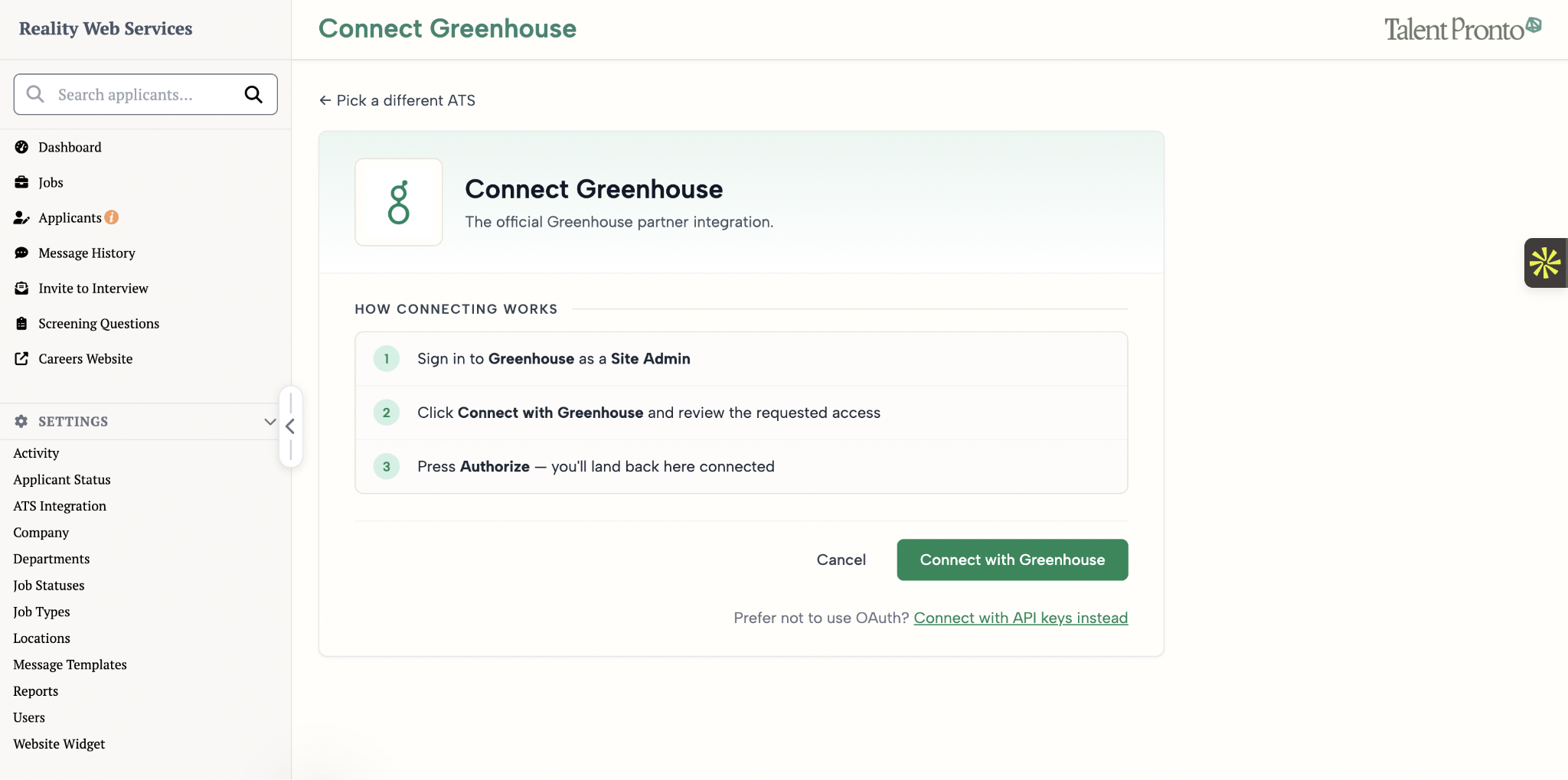Click the Connect with Greenhouse button
Viewport: 1568px width, 780px height.
point(1012,560)
